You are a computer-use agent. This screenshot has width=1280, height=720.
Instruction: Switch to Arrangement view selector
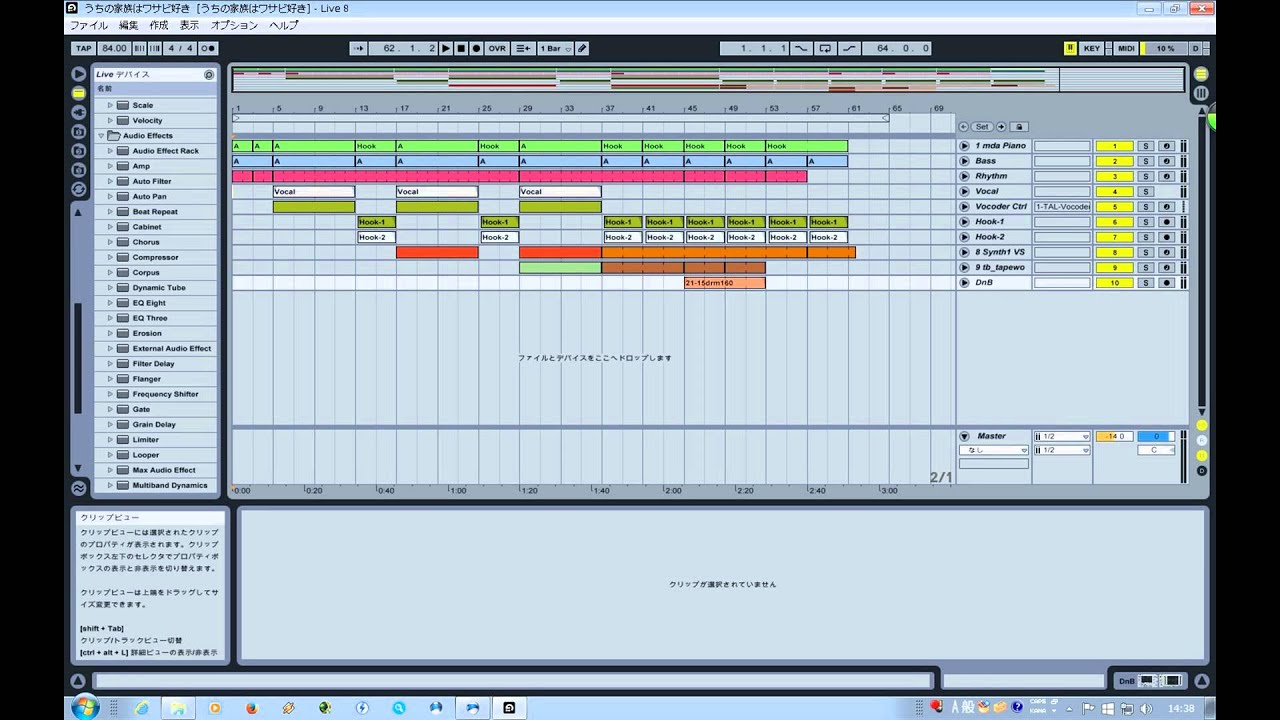point(1201,74)
